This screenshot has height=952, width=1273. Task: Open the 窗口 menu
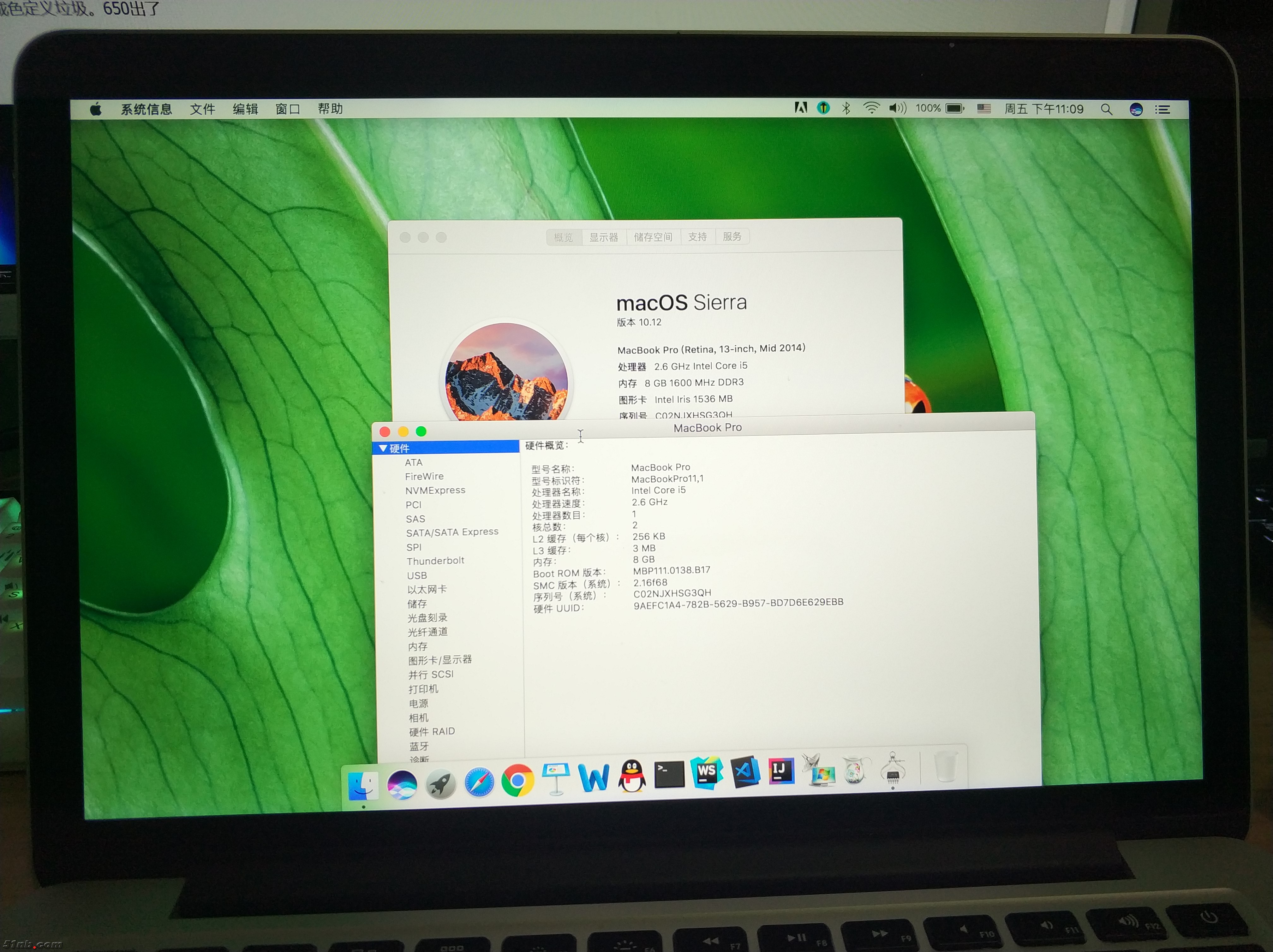[x=288, y=109]
